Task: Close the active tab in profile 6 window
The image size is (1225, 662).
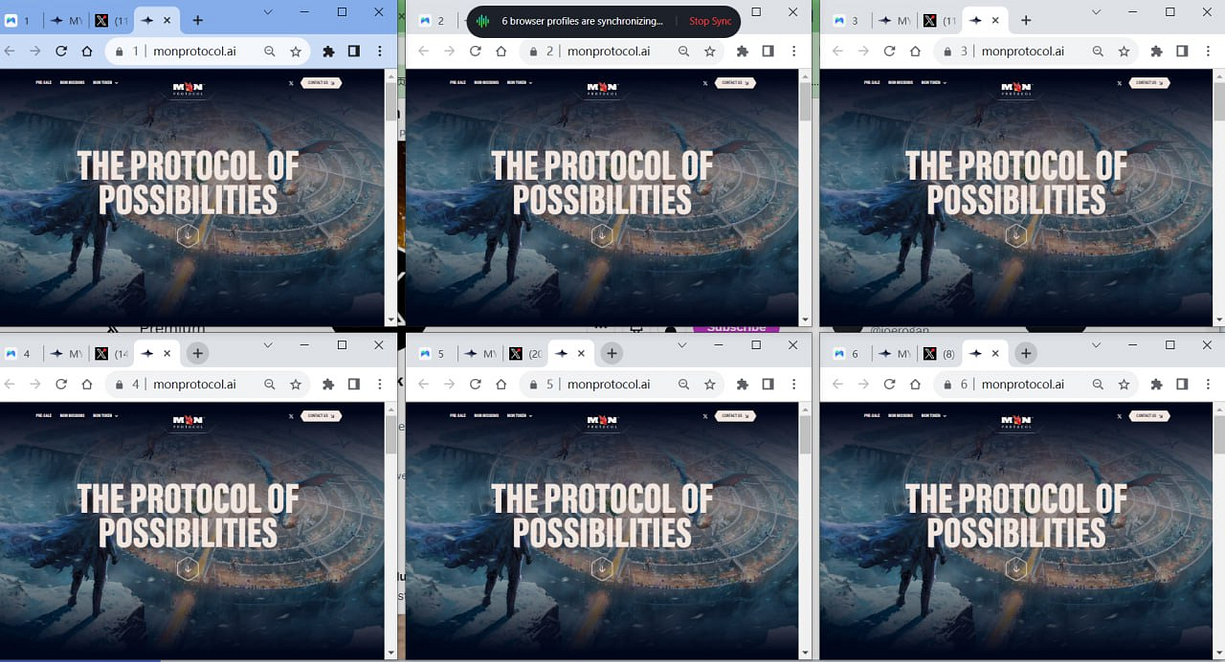Action: [x=995, y=353]
